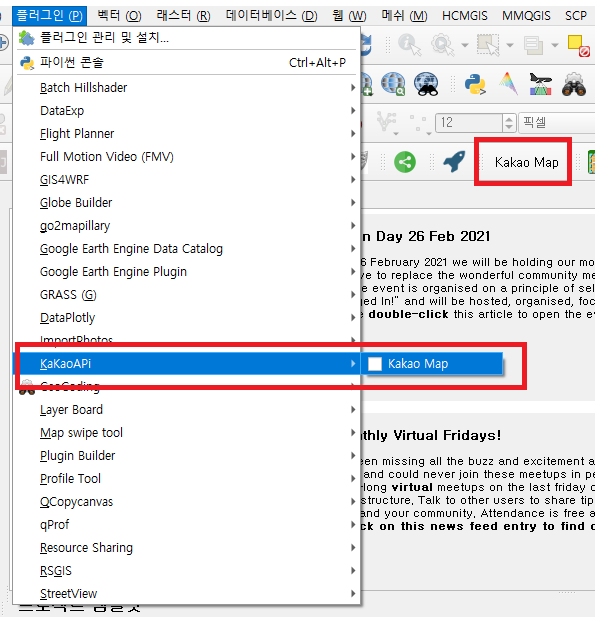Viewport: 595px width, 617px height.
Task: Open the 플러그인 (P) menu
Action: 50,16
